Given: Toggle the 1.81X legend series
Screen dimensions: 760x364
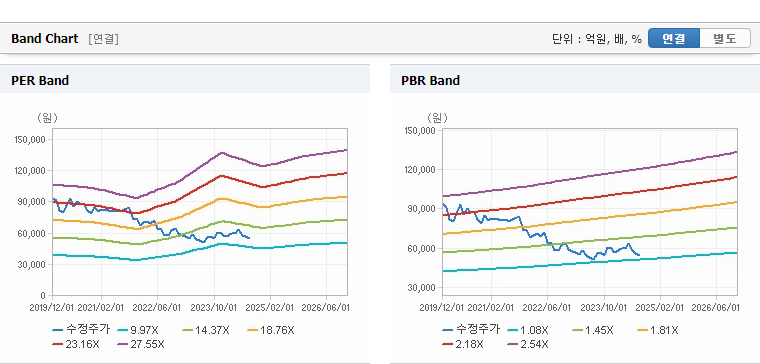Looking at the screenshot, I should pos(657,330).
